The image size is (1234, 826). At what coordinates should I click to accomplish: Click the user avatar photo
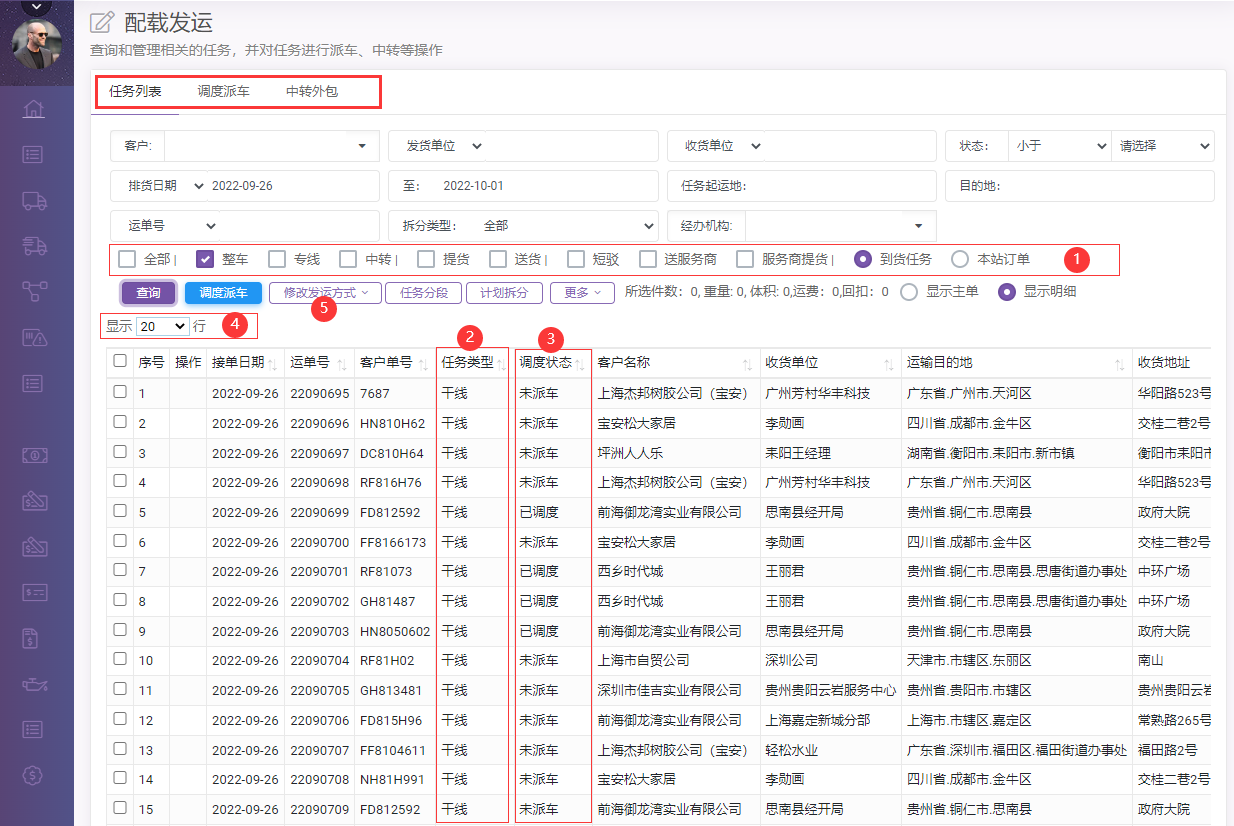37,45
